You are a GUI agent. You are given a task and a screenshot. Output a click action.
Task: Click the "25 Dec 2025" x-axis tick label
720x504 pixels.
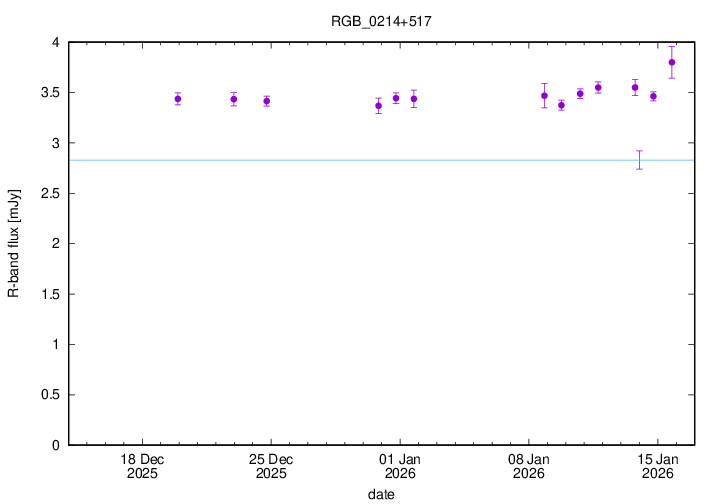[x=271, y=466]
